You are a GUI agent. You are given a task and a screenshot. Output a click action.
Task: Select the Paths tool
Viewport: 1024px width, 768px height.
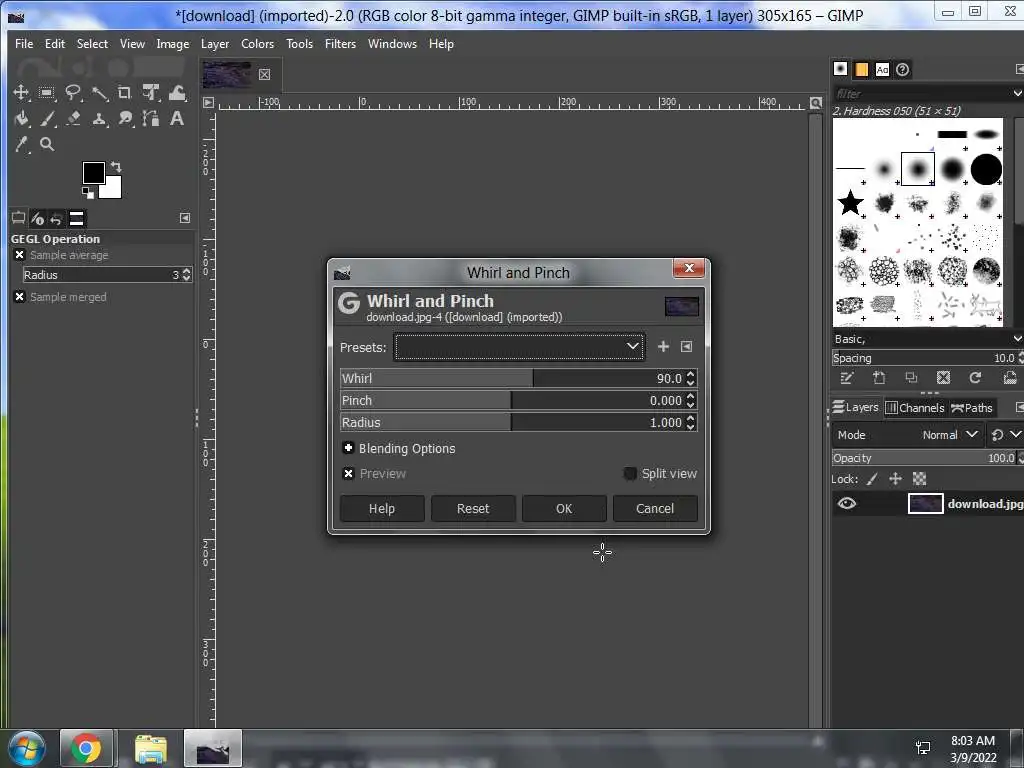point(151,118)
